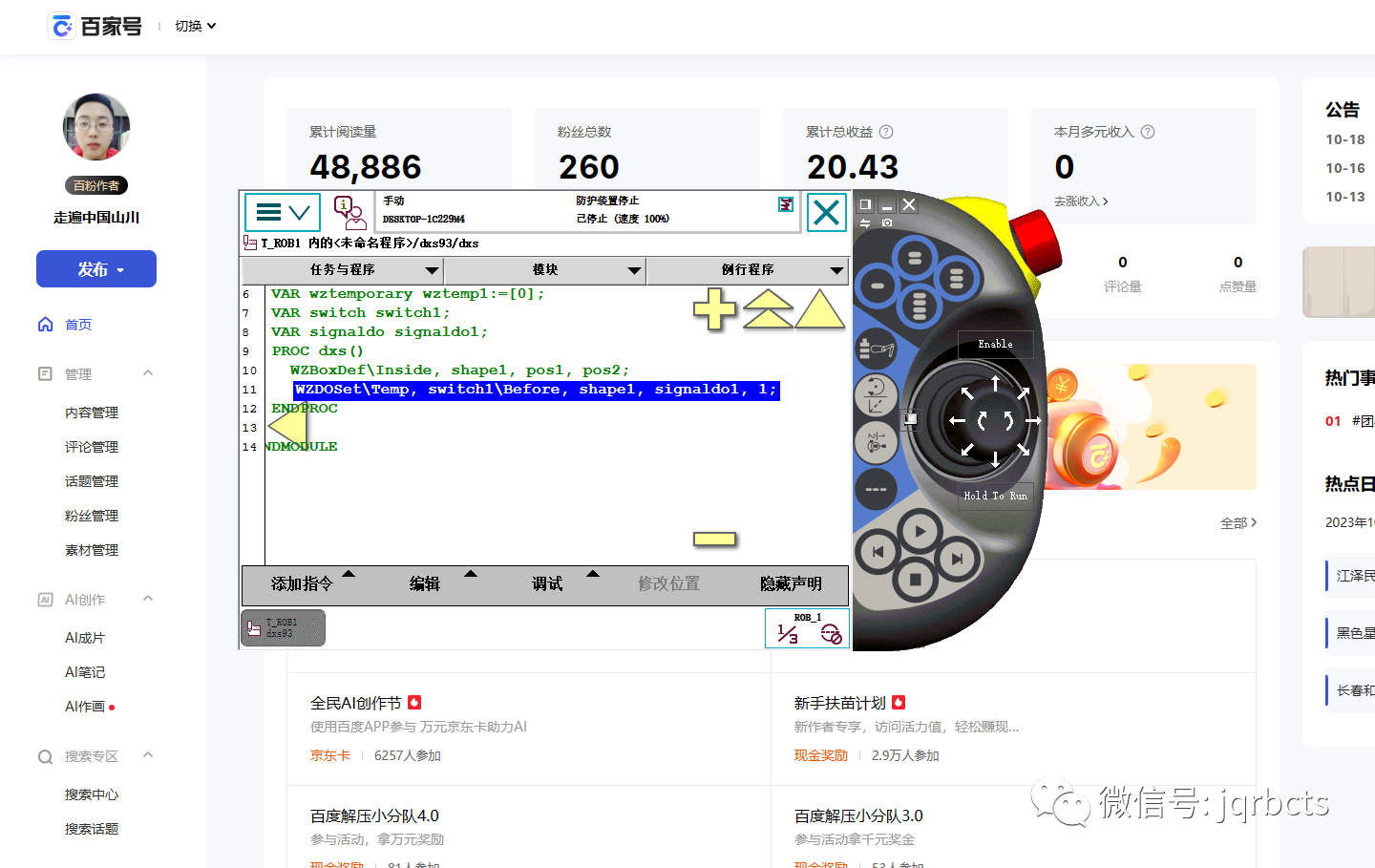
Task: Toggle the Enable device button
Action: [x=995, y=344]
